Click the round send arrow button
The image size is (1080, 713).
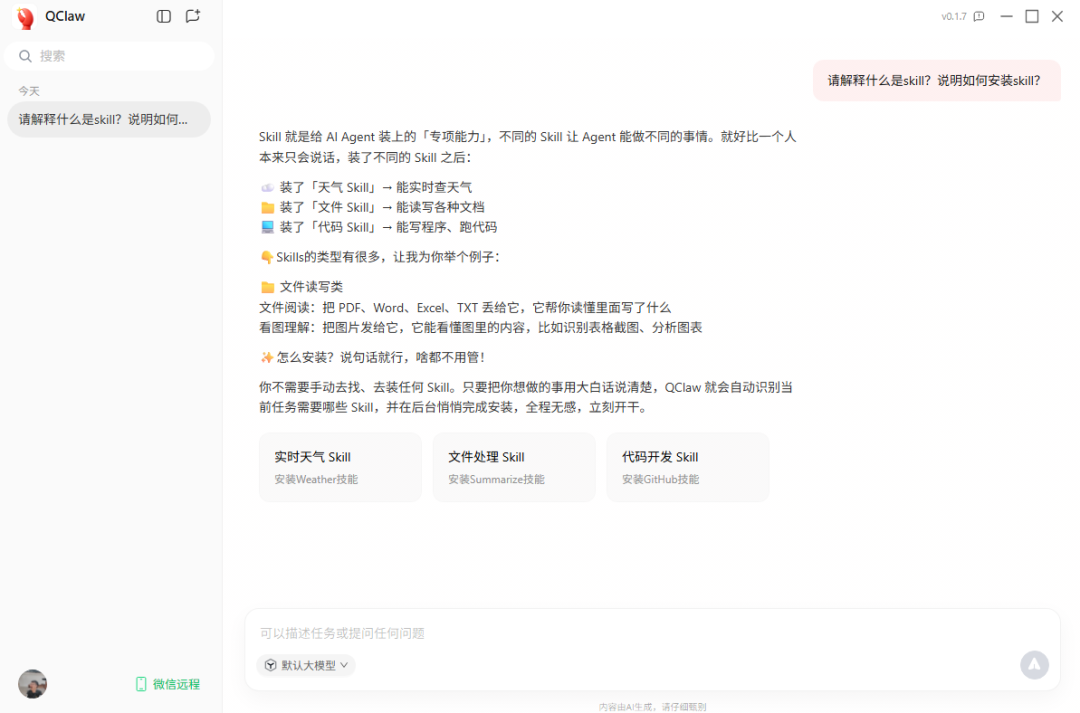coord(1034,665)
